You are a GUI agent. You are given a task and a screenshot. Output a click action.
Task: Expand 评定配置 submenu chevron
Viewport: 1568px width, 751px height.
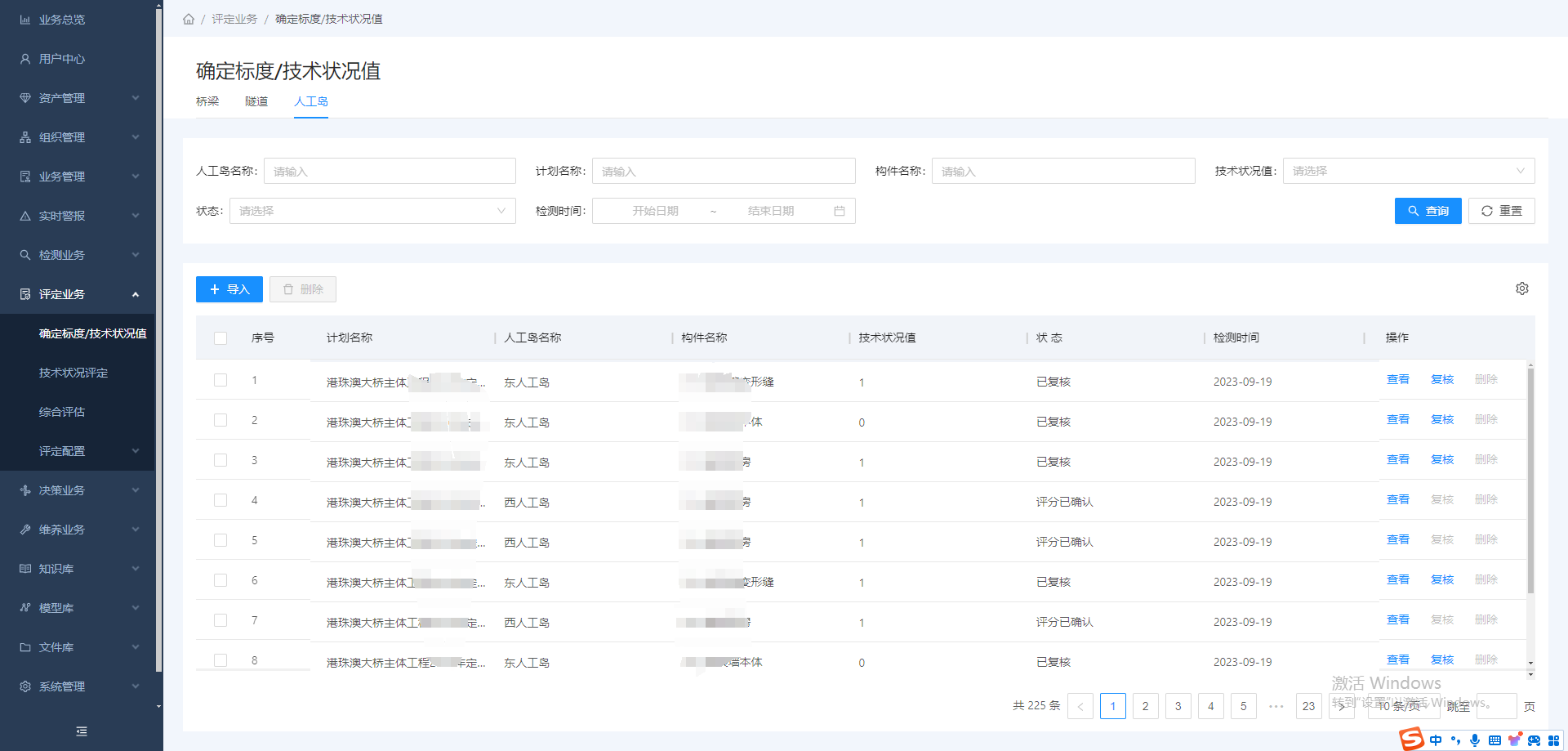pos(136,451)
